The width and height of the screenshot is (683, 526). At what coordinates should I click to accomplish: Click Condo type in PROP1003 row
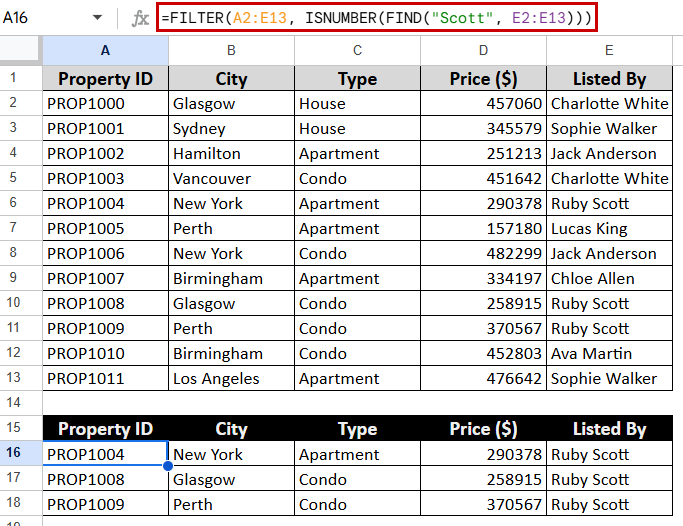point(357,178)
